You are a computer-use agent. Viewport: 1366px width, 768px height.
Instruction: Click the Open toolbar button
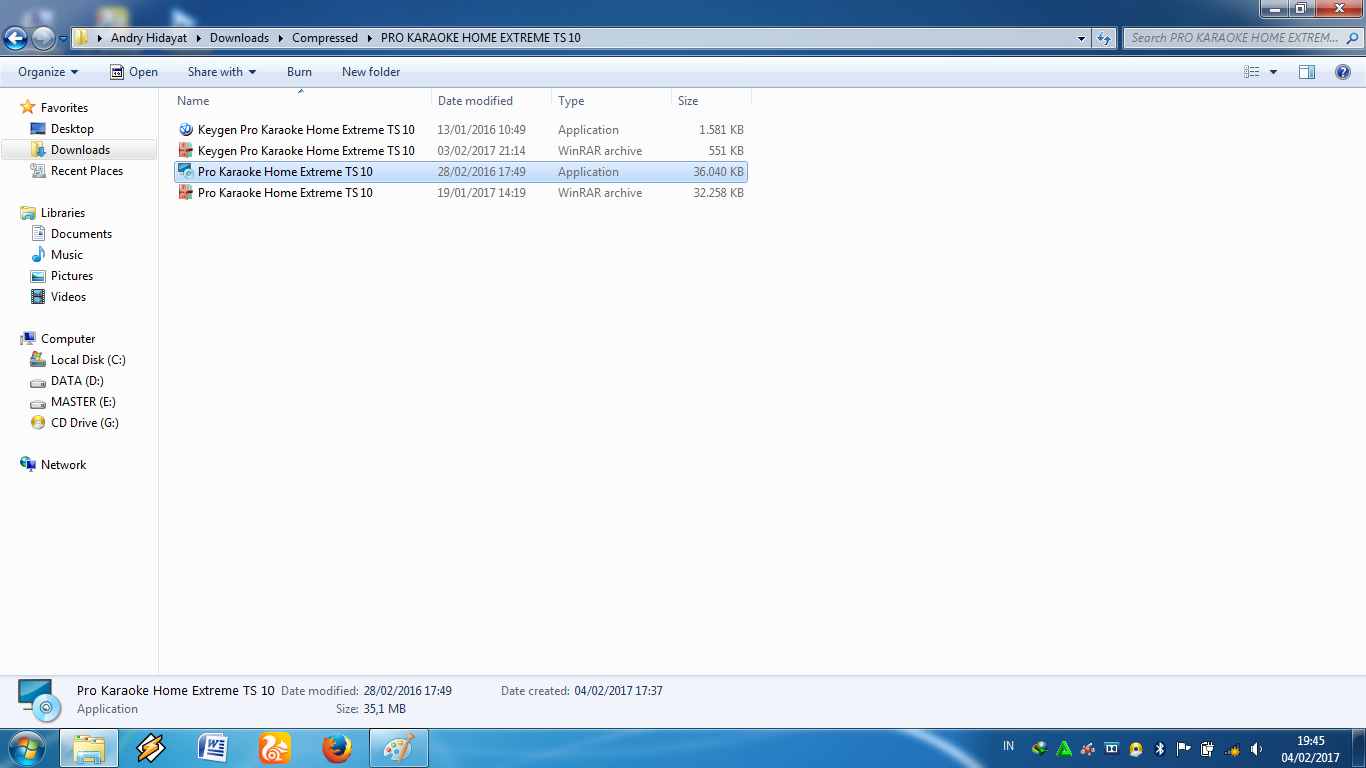tap(134, 72)
